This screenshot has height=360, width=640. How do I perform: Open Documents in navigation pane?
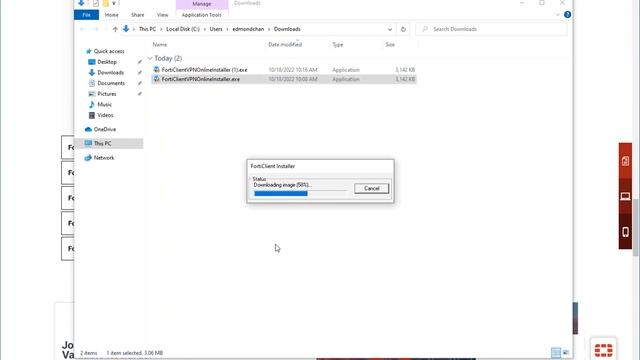[111, 83]
